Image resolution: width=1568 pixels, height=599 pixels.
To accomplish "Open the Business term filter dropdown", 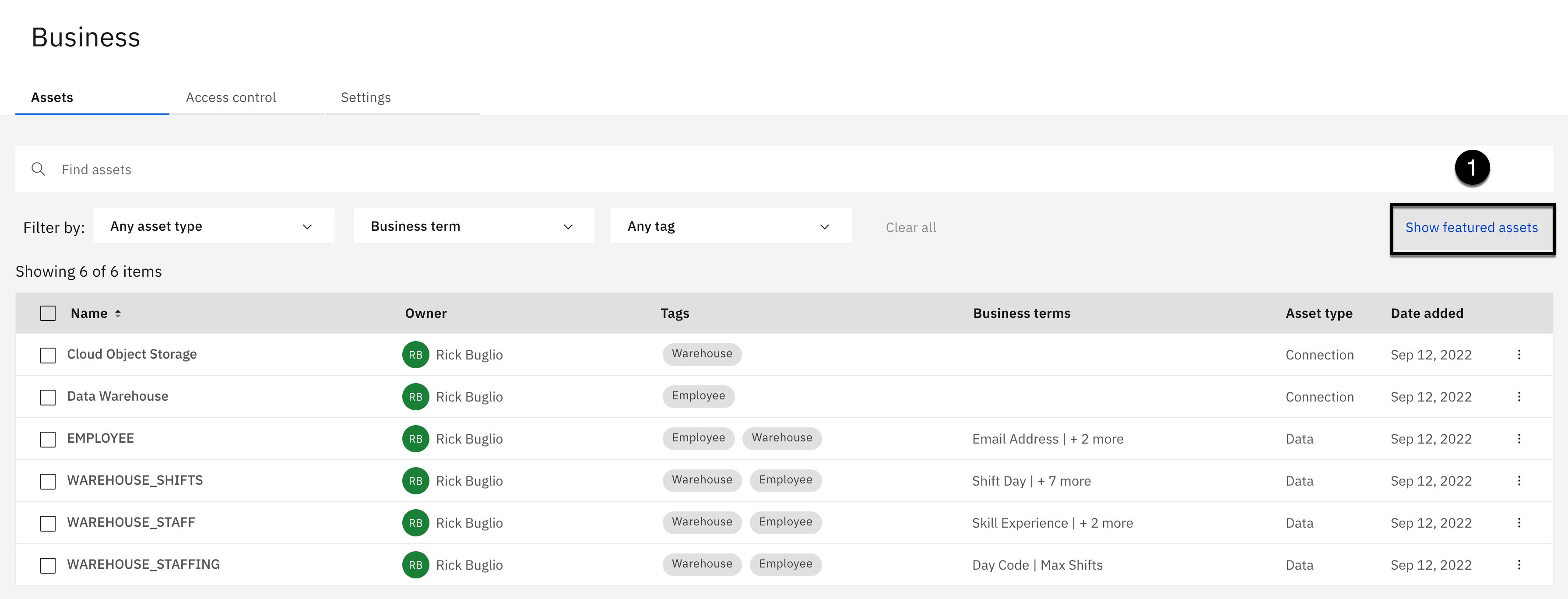I will point(473,226).
